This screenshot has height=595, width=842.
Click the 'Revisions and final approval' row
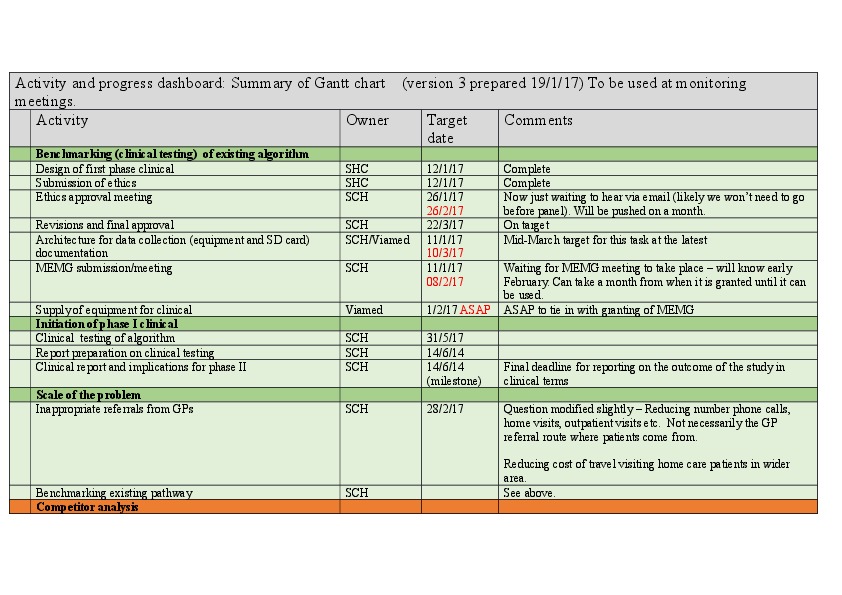105,225
